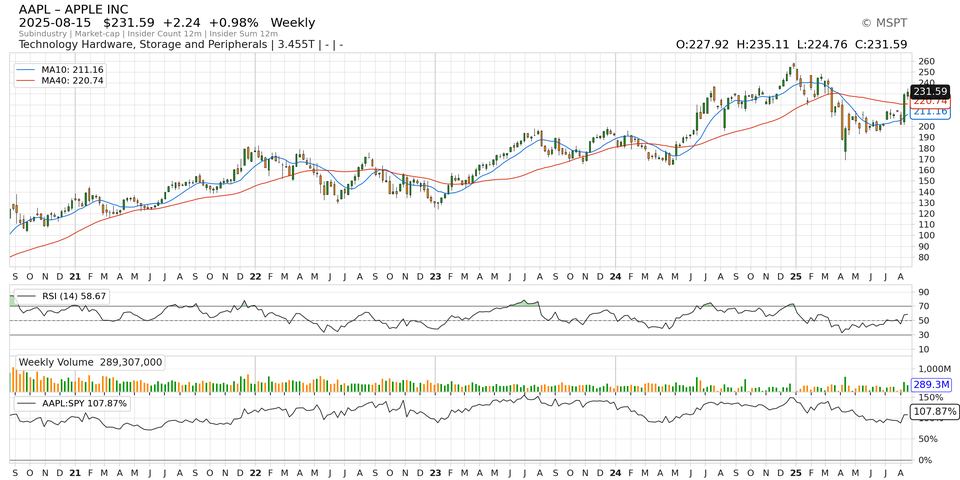The width and height of the screenshot is (960, 480).
Task: Click the 1,000M volume axis label
Action: (934, 369)
